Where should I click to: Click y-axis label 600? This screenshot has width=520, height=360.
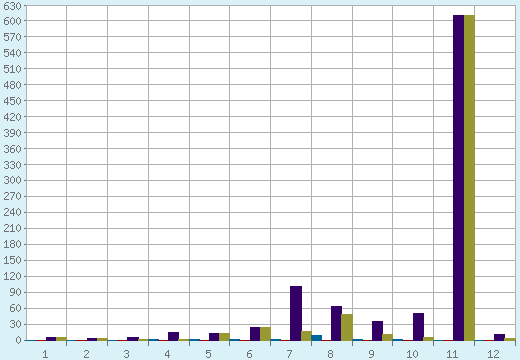pos(12,21)
